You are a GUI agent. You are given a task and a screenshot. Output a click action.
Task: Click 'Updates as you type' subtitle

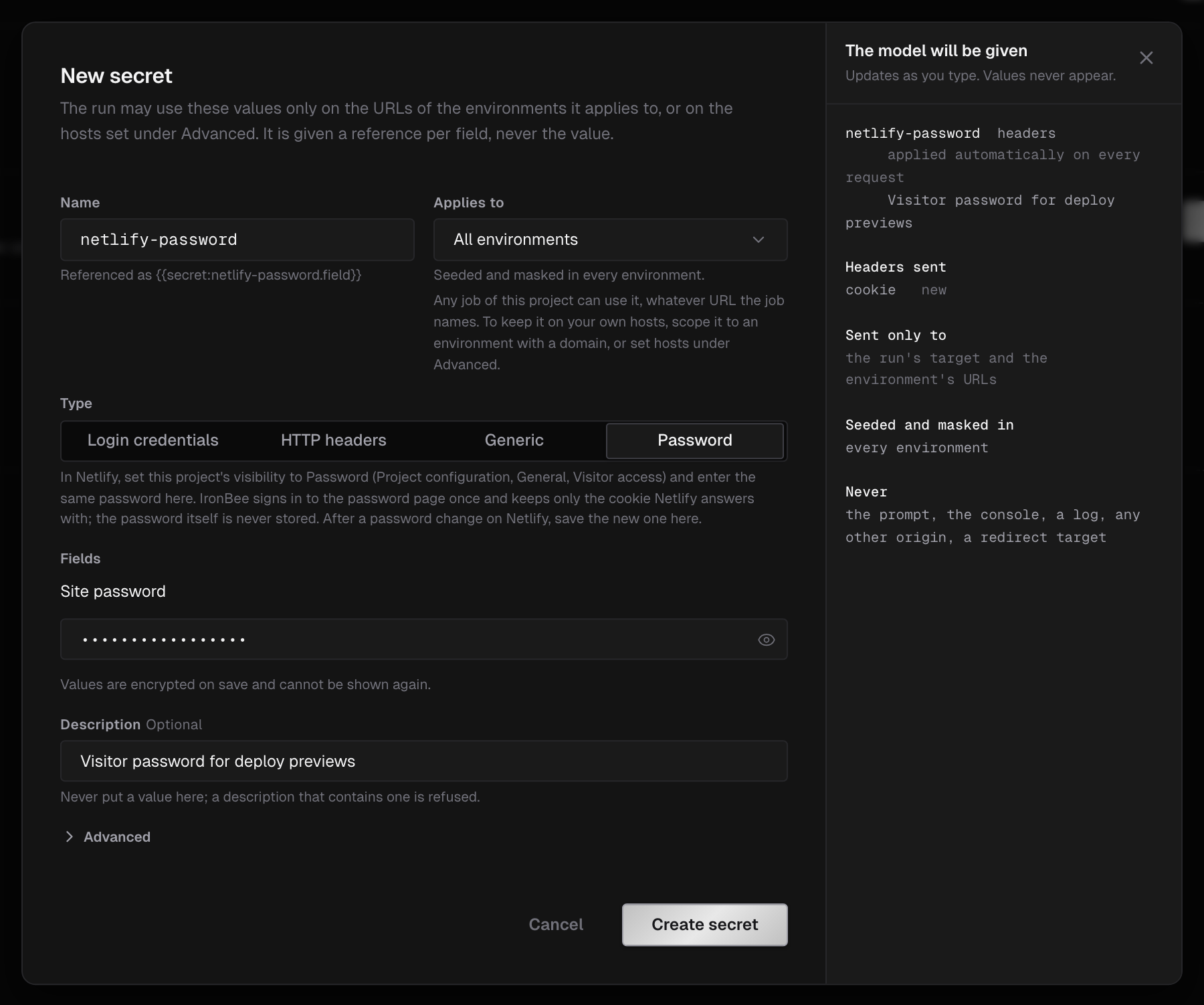click(x=981, y=76)
